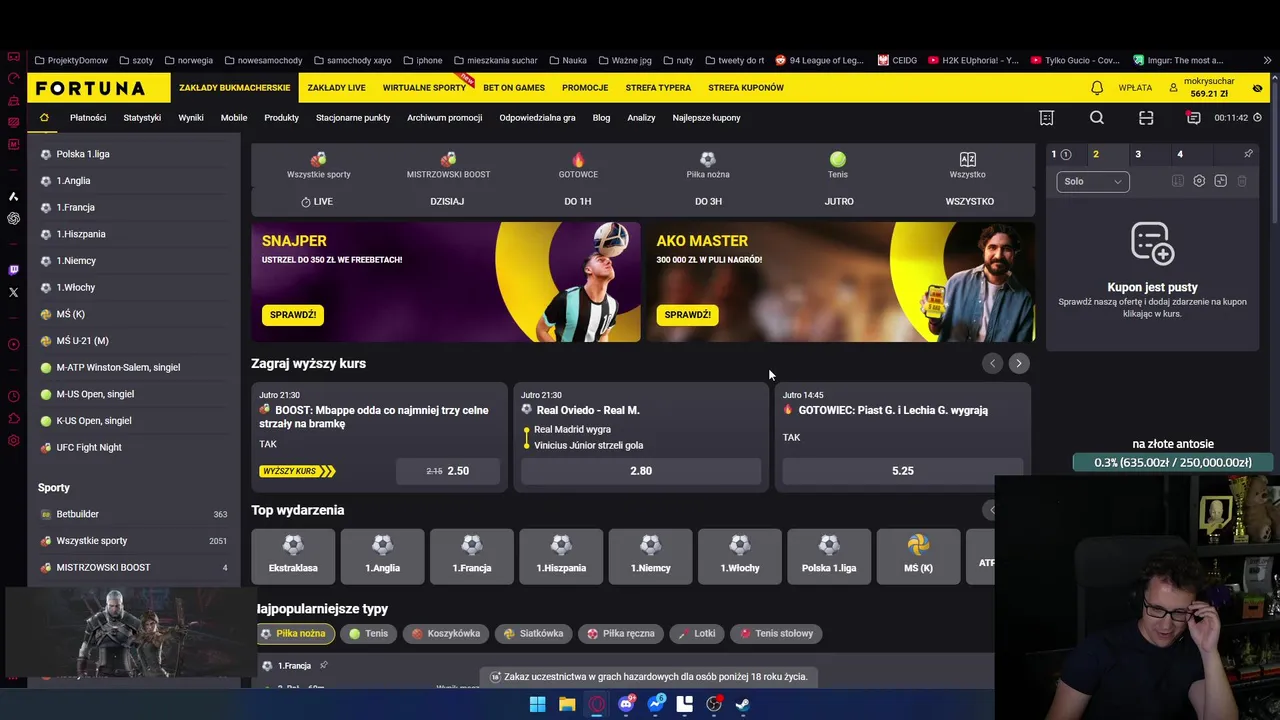Select Tenis filter at top

[x=838, y=165]
